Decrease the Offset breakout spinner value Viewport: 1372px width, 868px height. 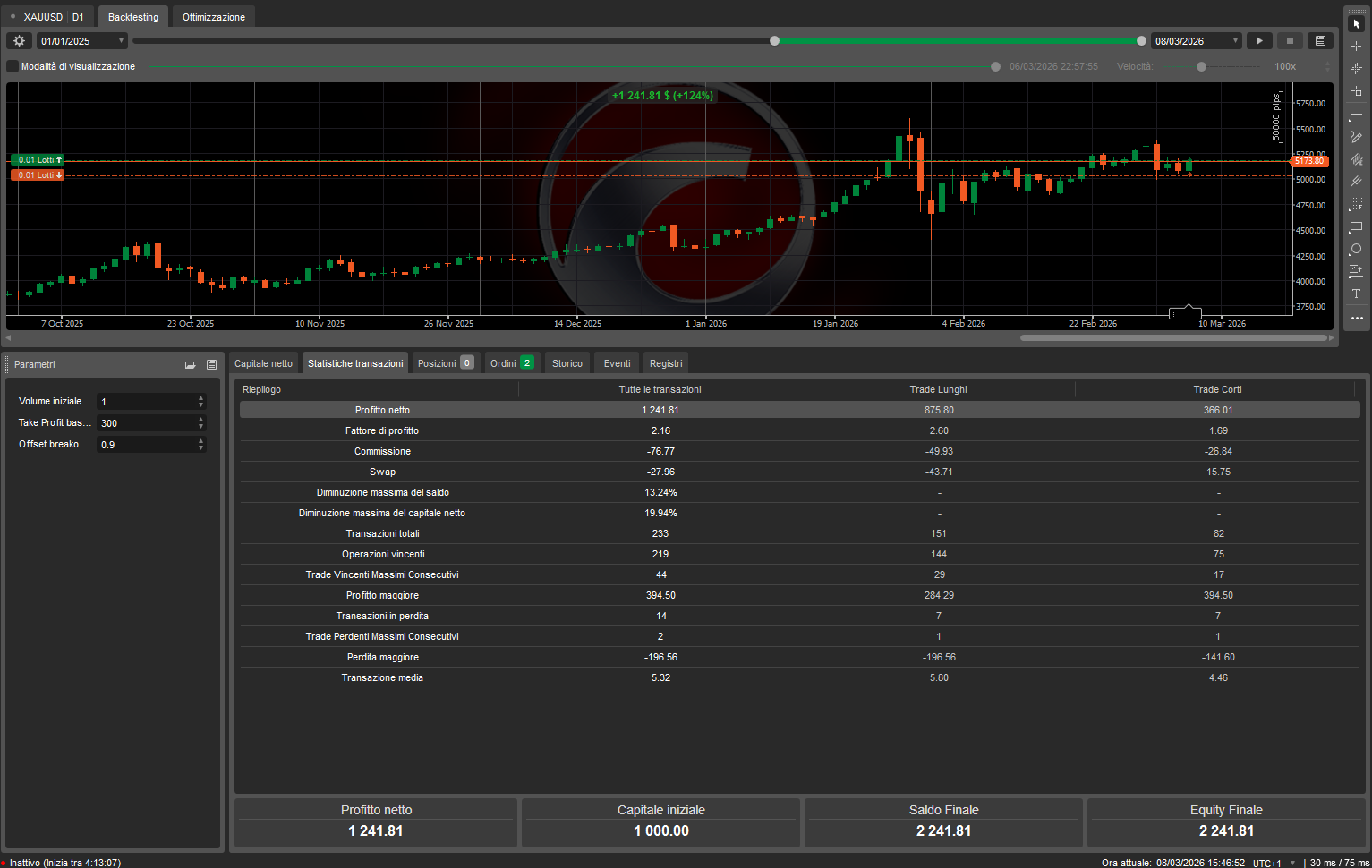pos(200,447)
